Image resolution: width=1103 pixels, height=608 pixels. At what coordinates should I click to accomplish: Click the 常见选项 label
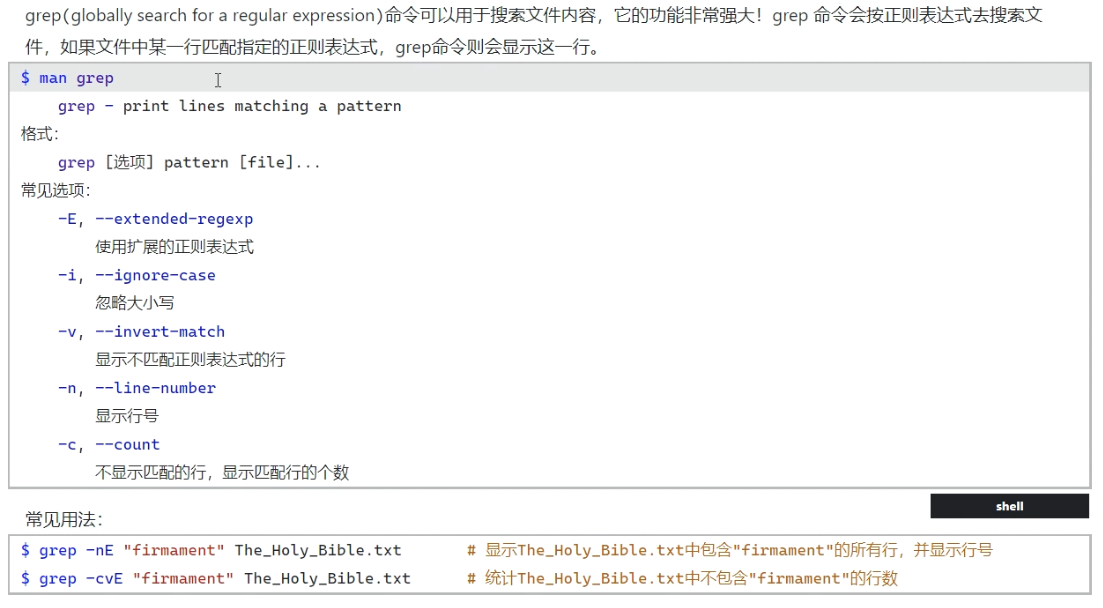pyautogui.click(x=56, y=190)
